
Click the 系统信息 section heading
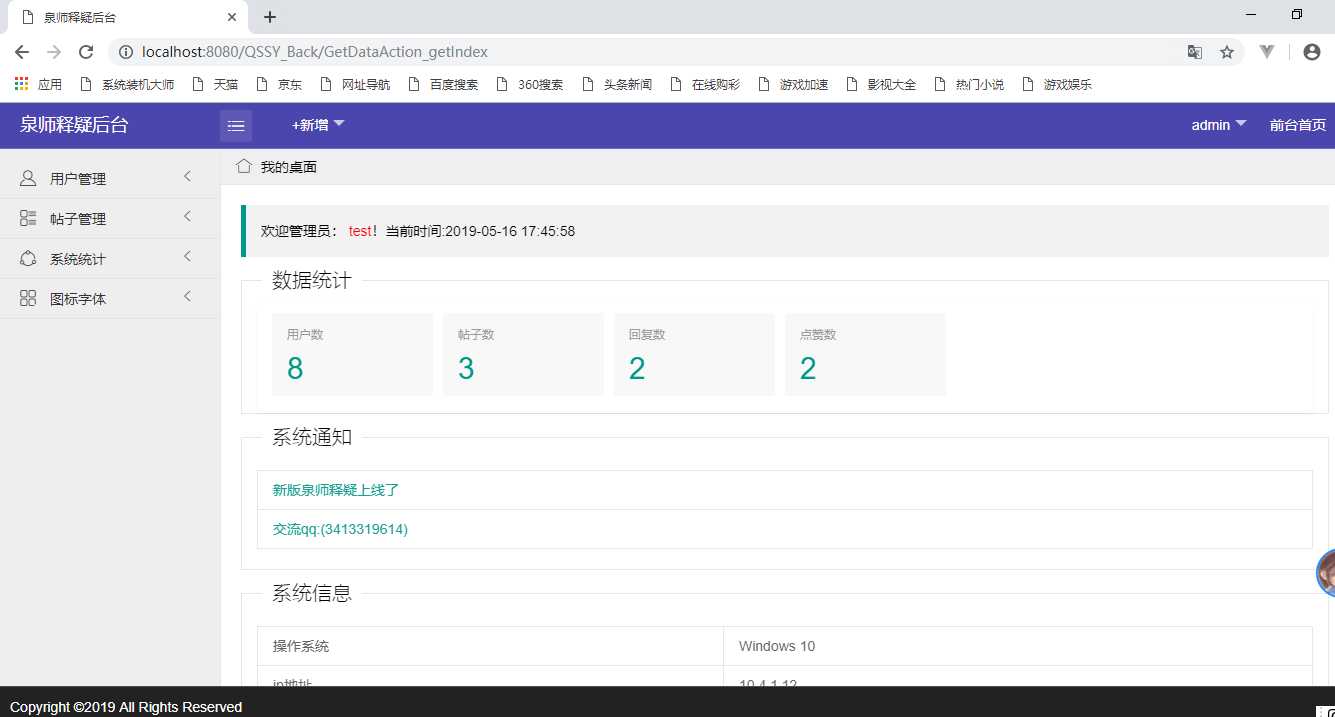coord(312,592)
